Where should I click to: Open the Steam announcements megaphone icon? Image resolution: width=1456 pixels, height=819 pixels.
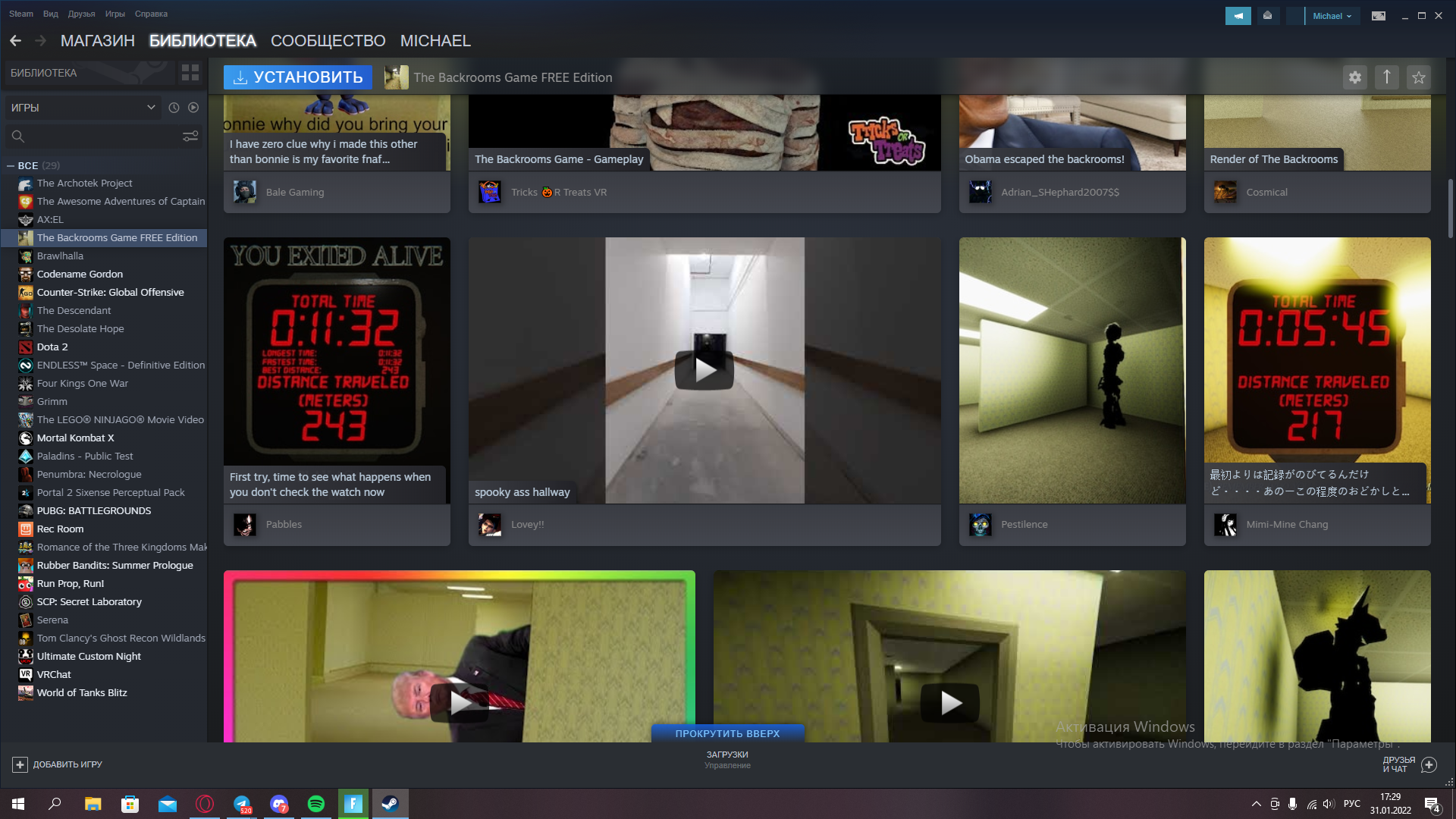point(1238,16)
